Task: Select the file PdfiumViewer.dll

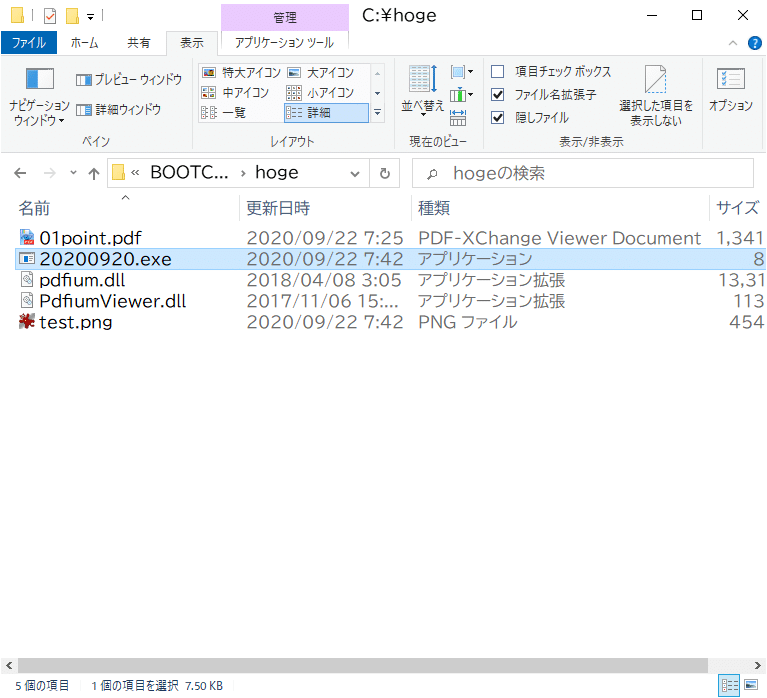Action: (x=113, y=301)
